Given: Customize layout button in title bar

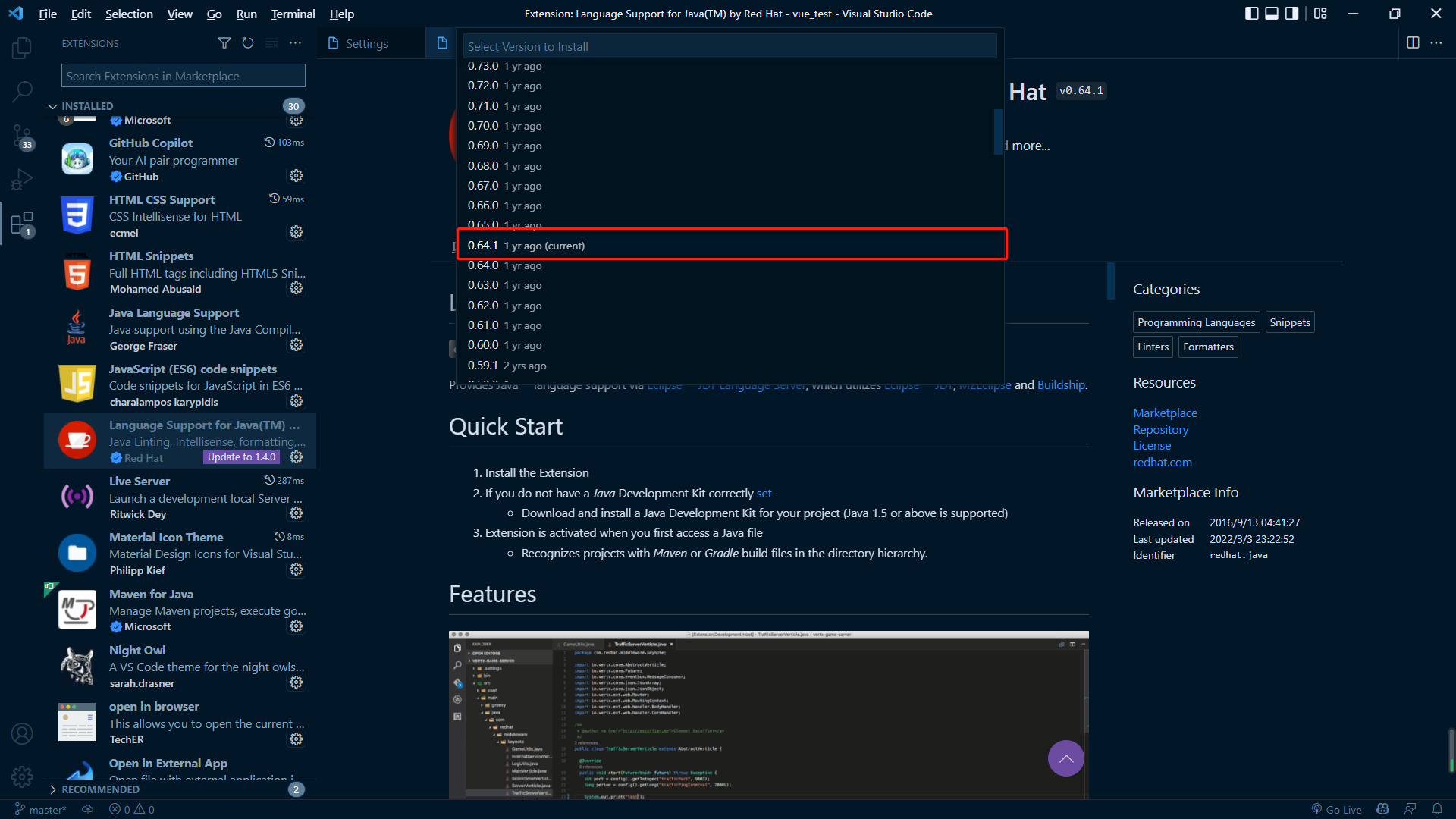Looking at the screenshot, I should (x=1320, y=14).
